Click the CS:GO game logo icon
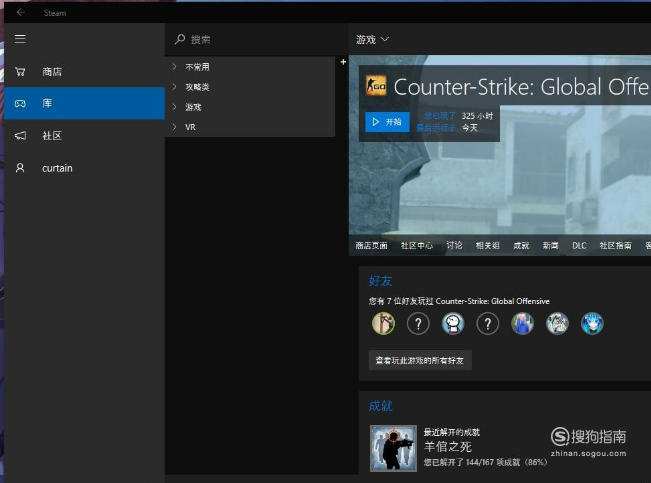 click(x=376, y=86)
